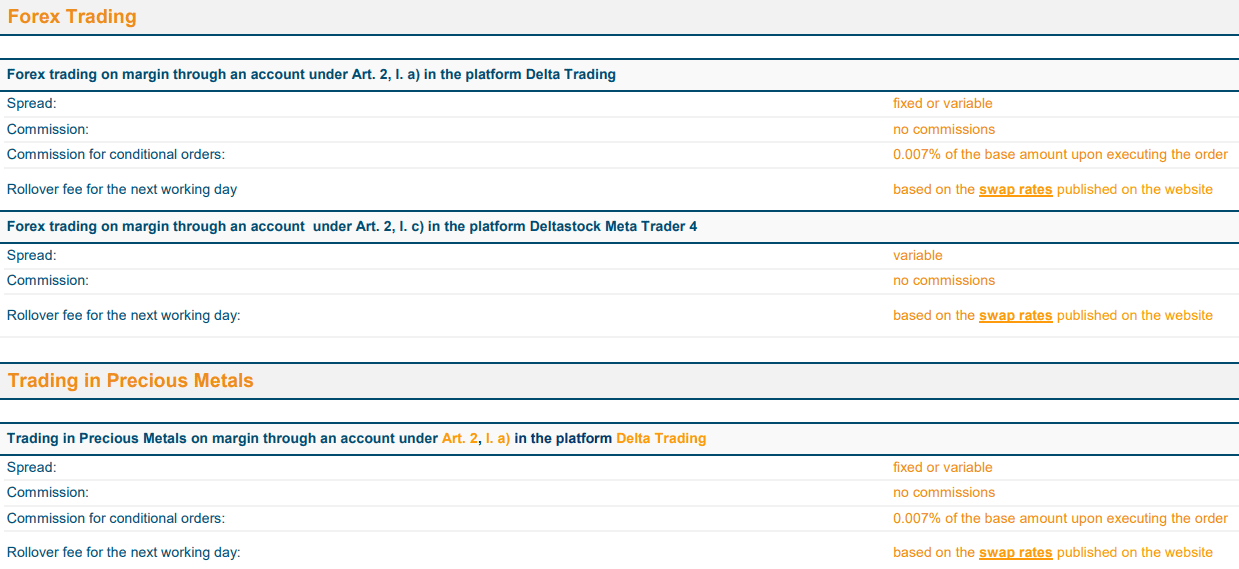Image resolution: width=1239 pixels, height=569 pixels.
Task: Open swap rates link in Delta Trading Forex section
Action: tap(1015, 189)
